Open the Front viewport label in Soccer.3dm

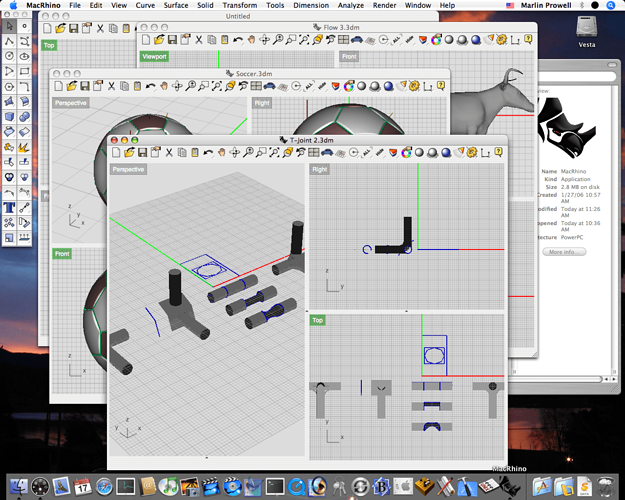[x=62, y=254]
